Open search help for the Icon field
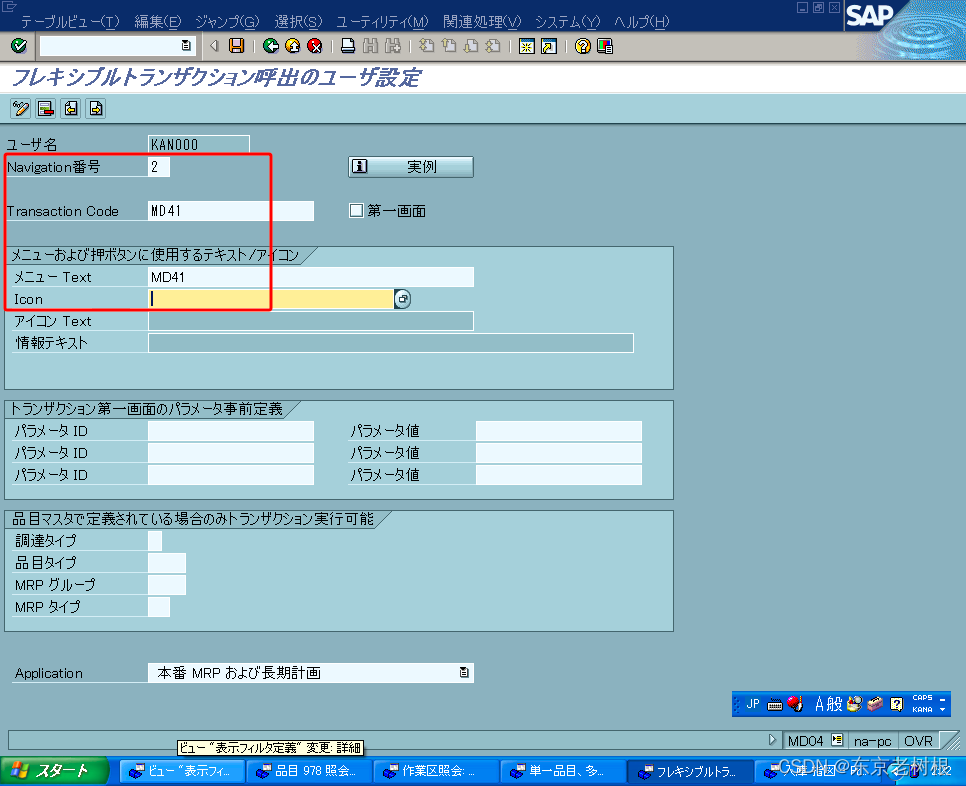This screenshot has height=786, width=966. pos(402,299)
